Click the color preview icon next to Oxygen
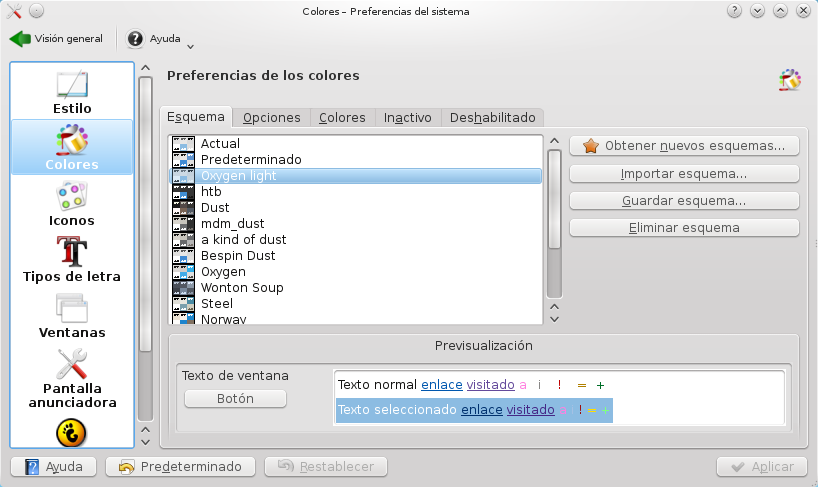Screen dimensions: 818x487 coord(184,272)
